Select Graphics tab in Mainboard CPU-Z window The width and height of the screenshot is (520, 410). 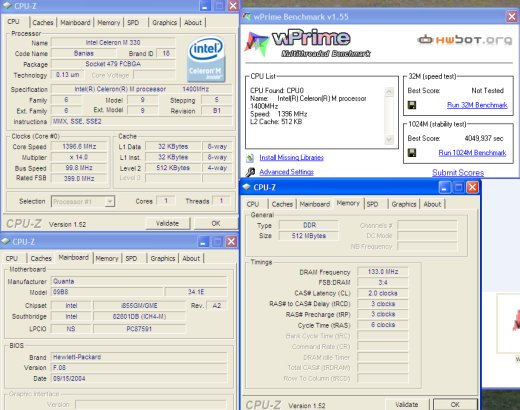[163, 258]
